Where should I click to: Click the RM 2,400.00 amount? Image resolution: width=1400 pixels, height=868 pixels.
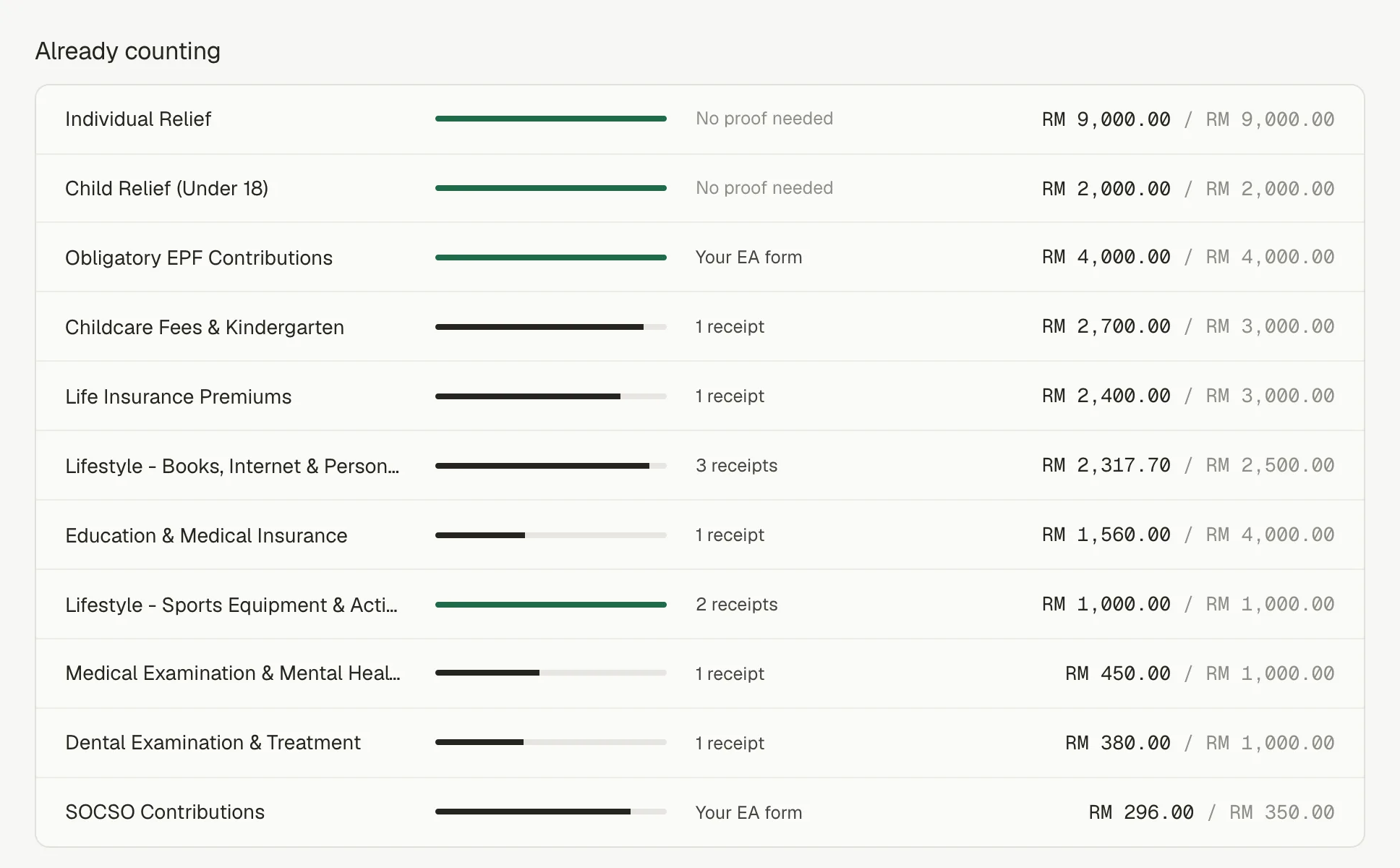[x=1106, y=396]
